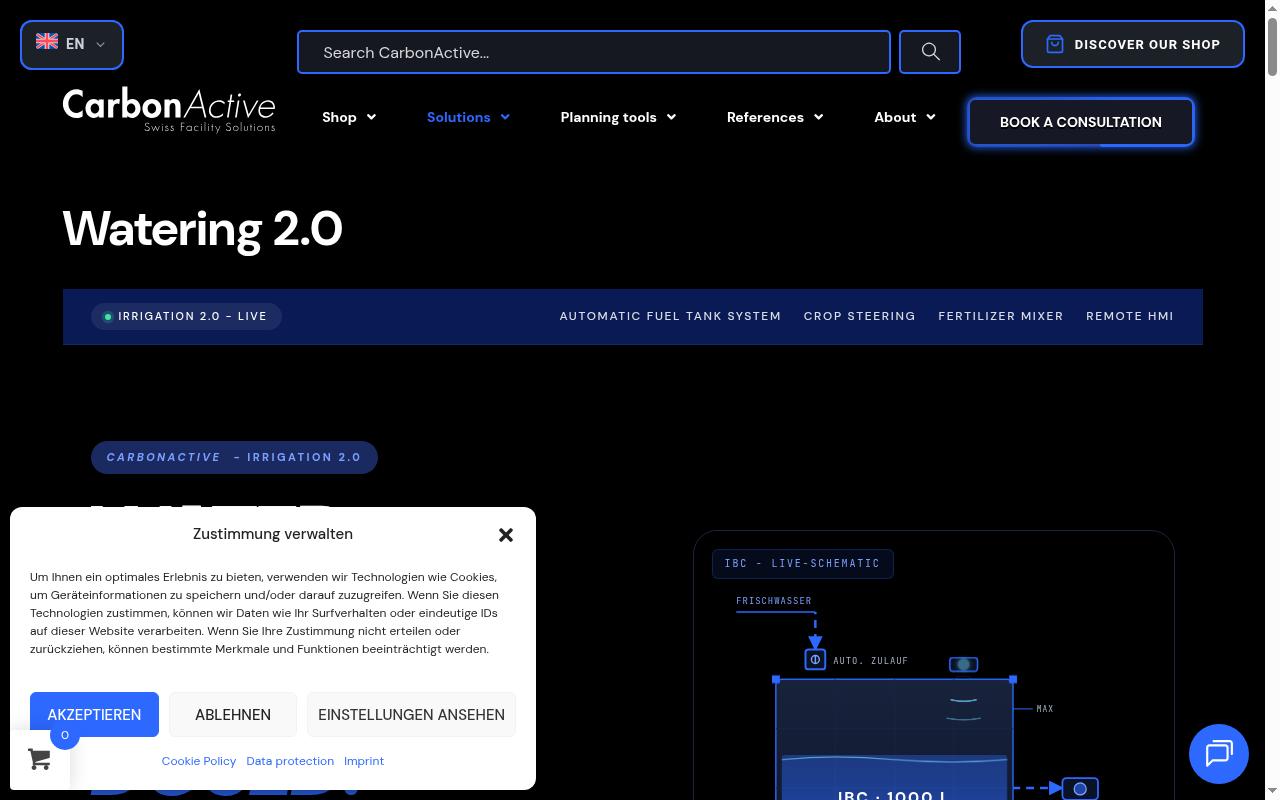Click the IBC - Live-Schematic label
The image size is (1280, 800).
(x=803, y=564)
